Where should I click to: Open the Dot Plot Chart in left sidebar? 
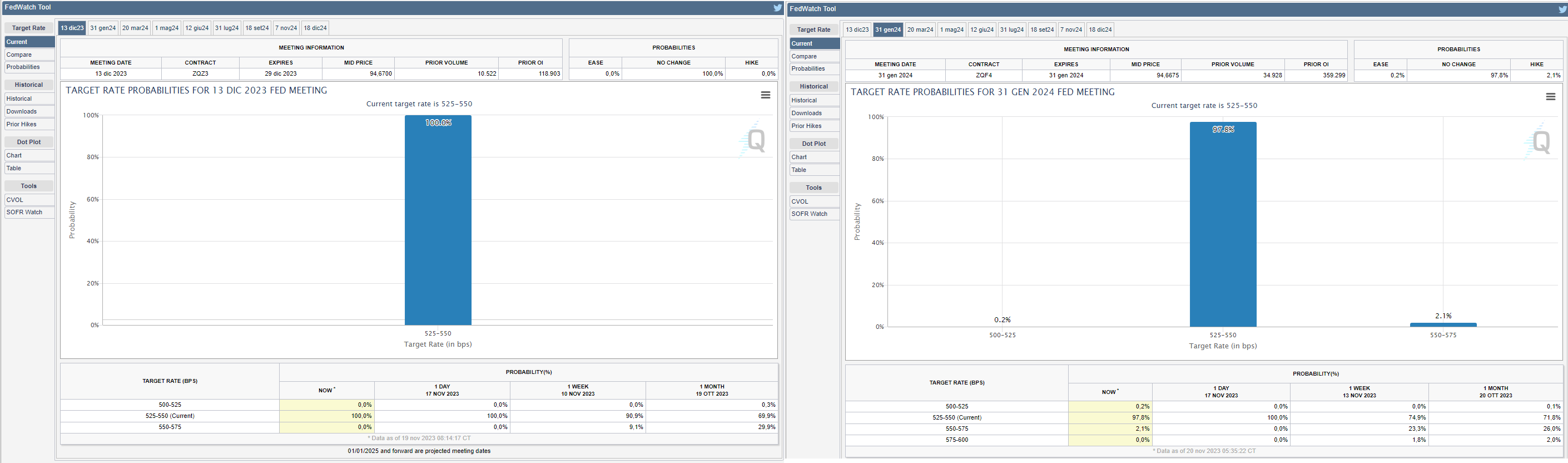tap(29, 155)
